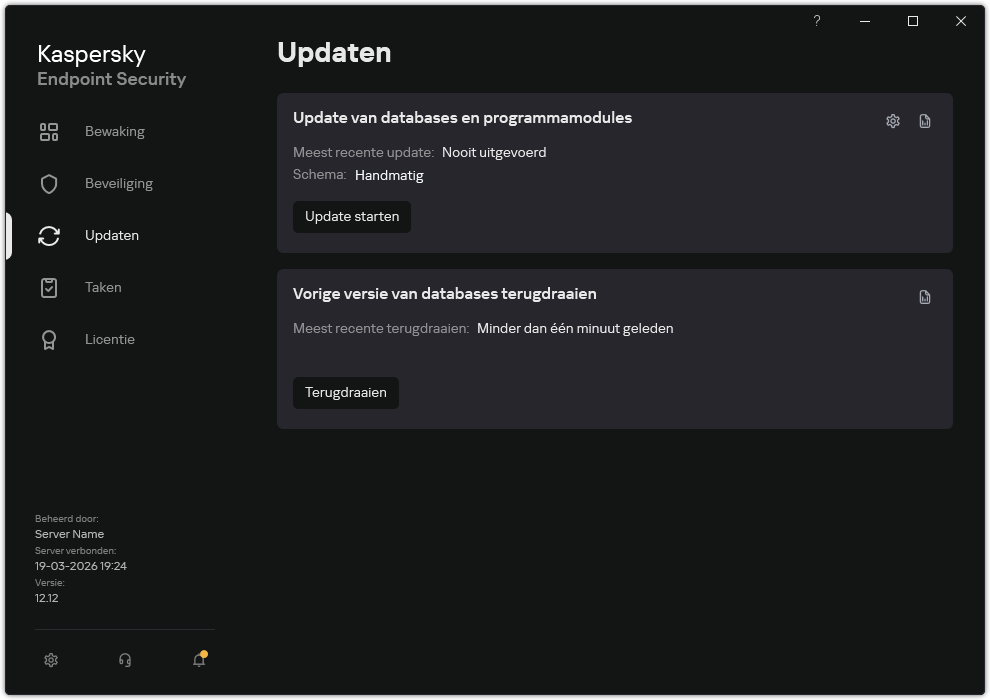Open support via the headset icon
The image size is (990, 700).
[125, 660]
